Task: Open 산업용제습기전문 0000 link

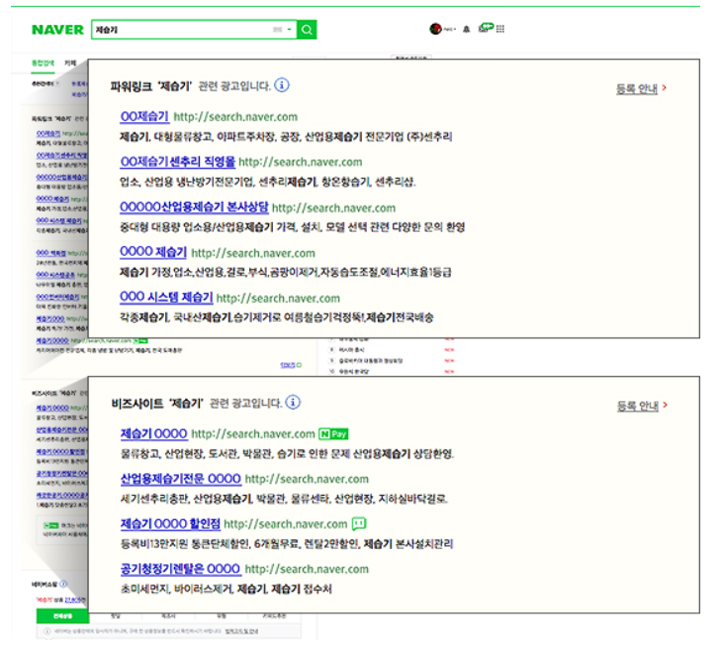Action: (181, 479)
